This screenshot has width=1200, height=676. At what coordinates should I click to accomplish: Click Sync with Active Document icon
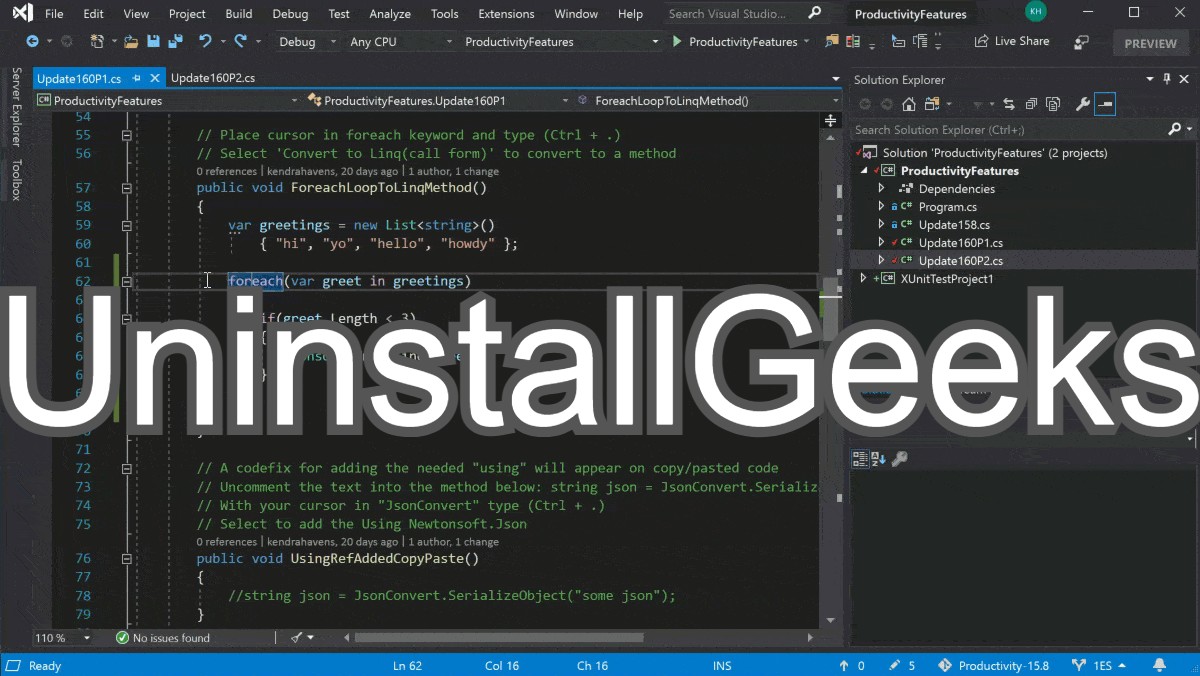click(x=1008, y=104)
